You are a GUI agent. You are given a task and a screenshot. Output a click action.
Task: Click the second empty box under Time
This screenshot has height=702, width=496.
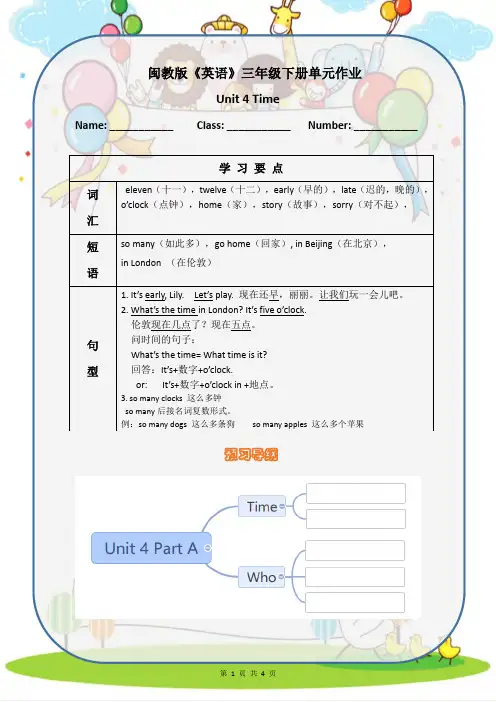click(x=356, y=519)
